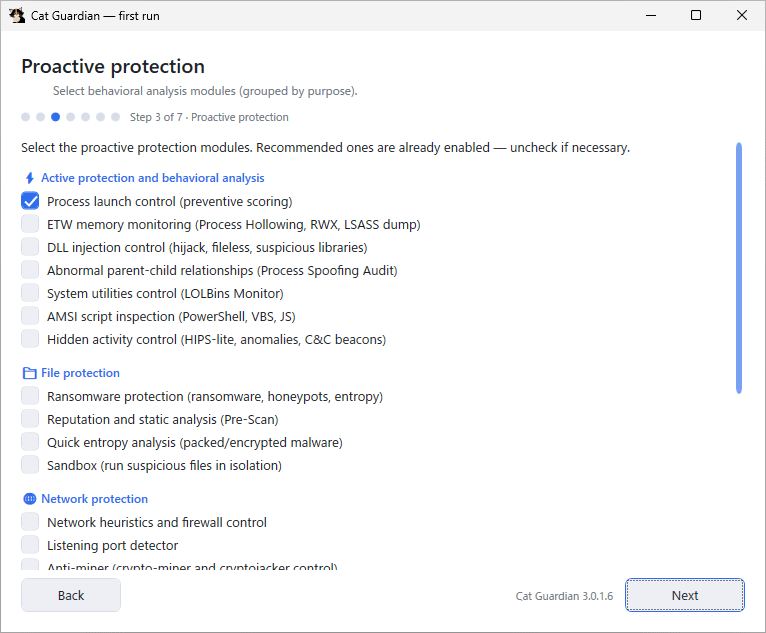Click the lightning bolt Active protection icon
The width and height of the screenshot is (766, 633).
(30, 178)
